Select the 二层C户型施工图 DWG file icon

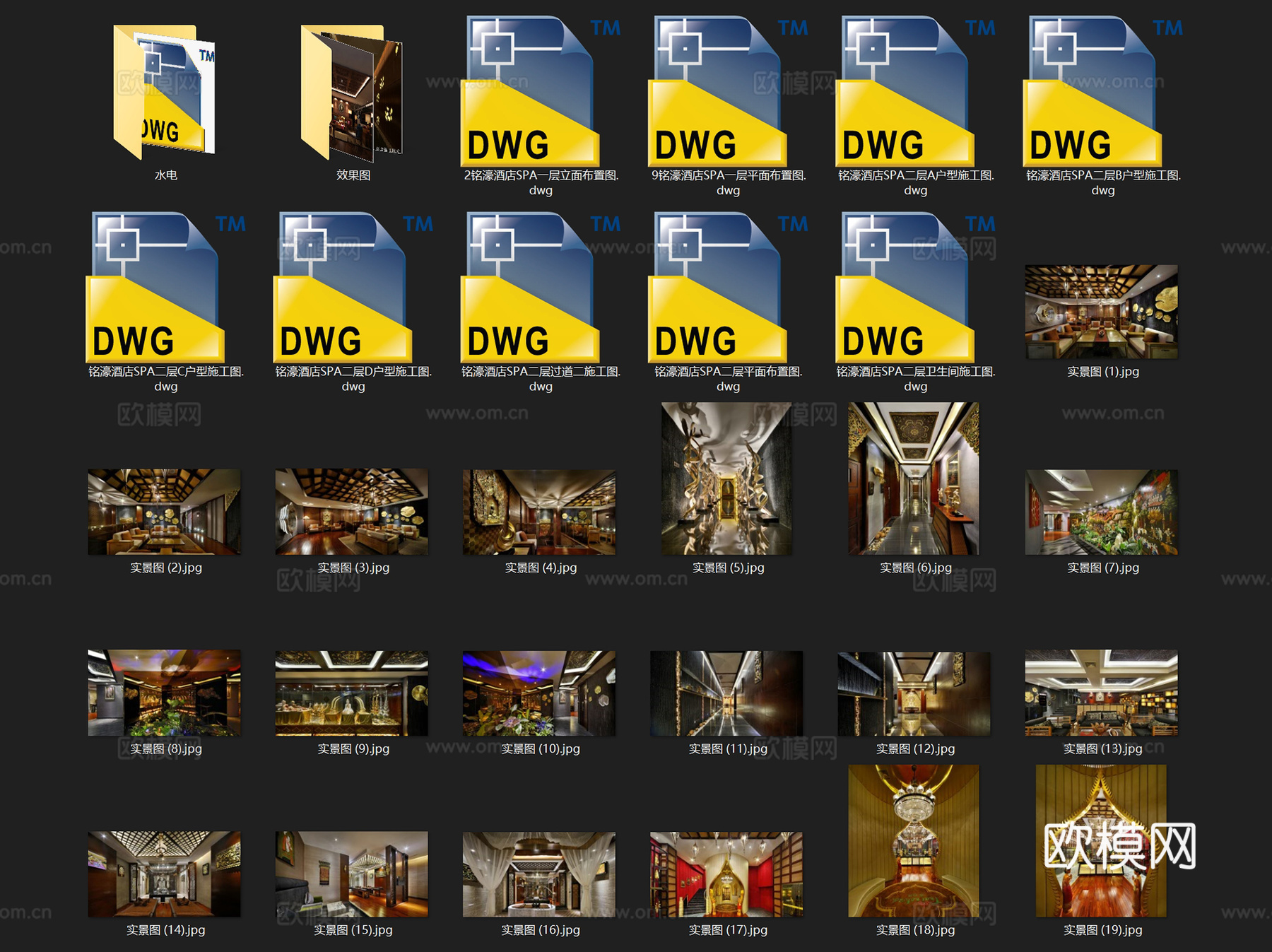coord(166,288)
